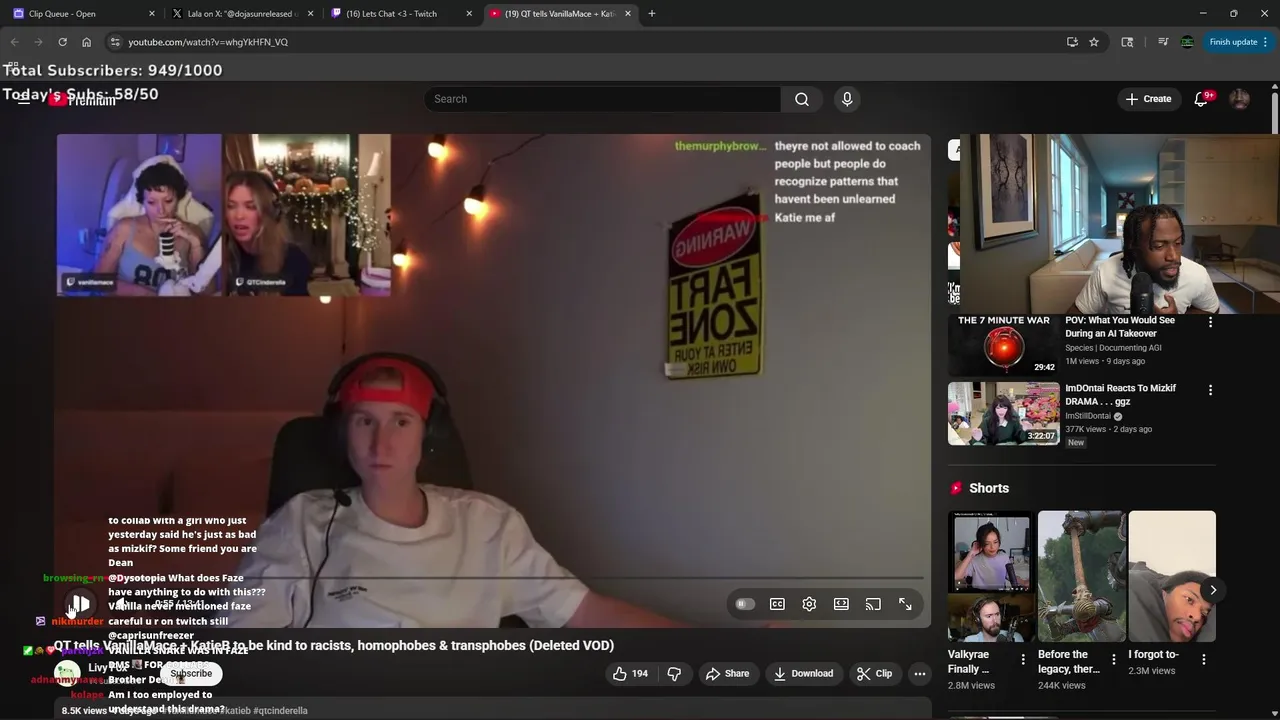Subscribe to the channel
The width and height of the screenshot is (1280, 720).
coord(191,673)
